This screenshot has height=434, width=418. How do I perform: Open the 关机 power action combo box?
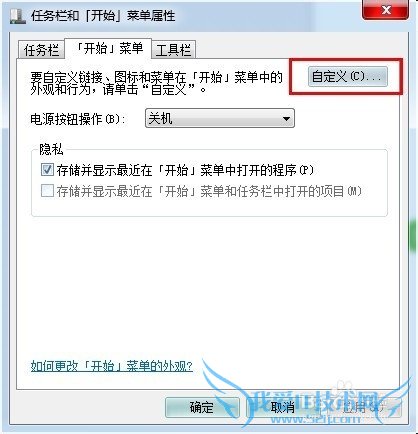220,118
